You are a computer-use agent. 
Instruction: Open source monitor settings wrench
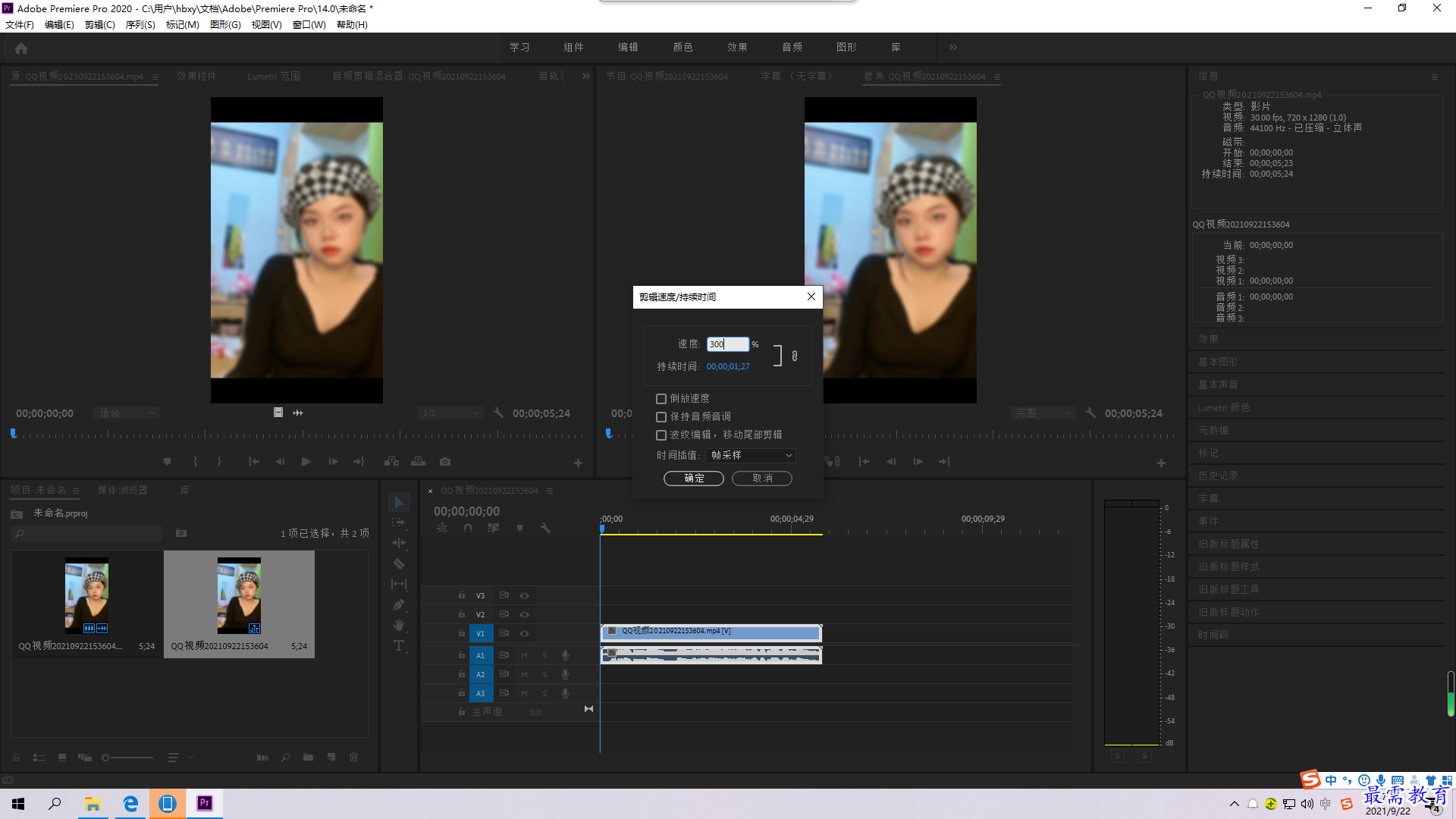[x=498, y=413]
